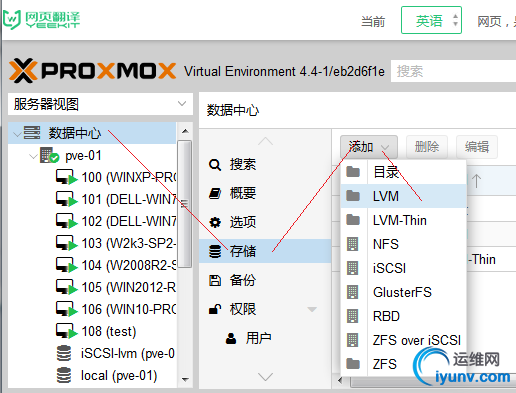This screenshot has width=516, height=393.
Task: Open the 权限 permissions menu item
Action: pyautogui.click(x=265, y=309)
